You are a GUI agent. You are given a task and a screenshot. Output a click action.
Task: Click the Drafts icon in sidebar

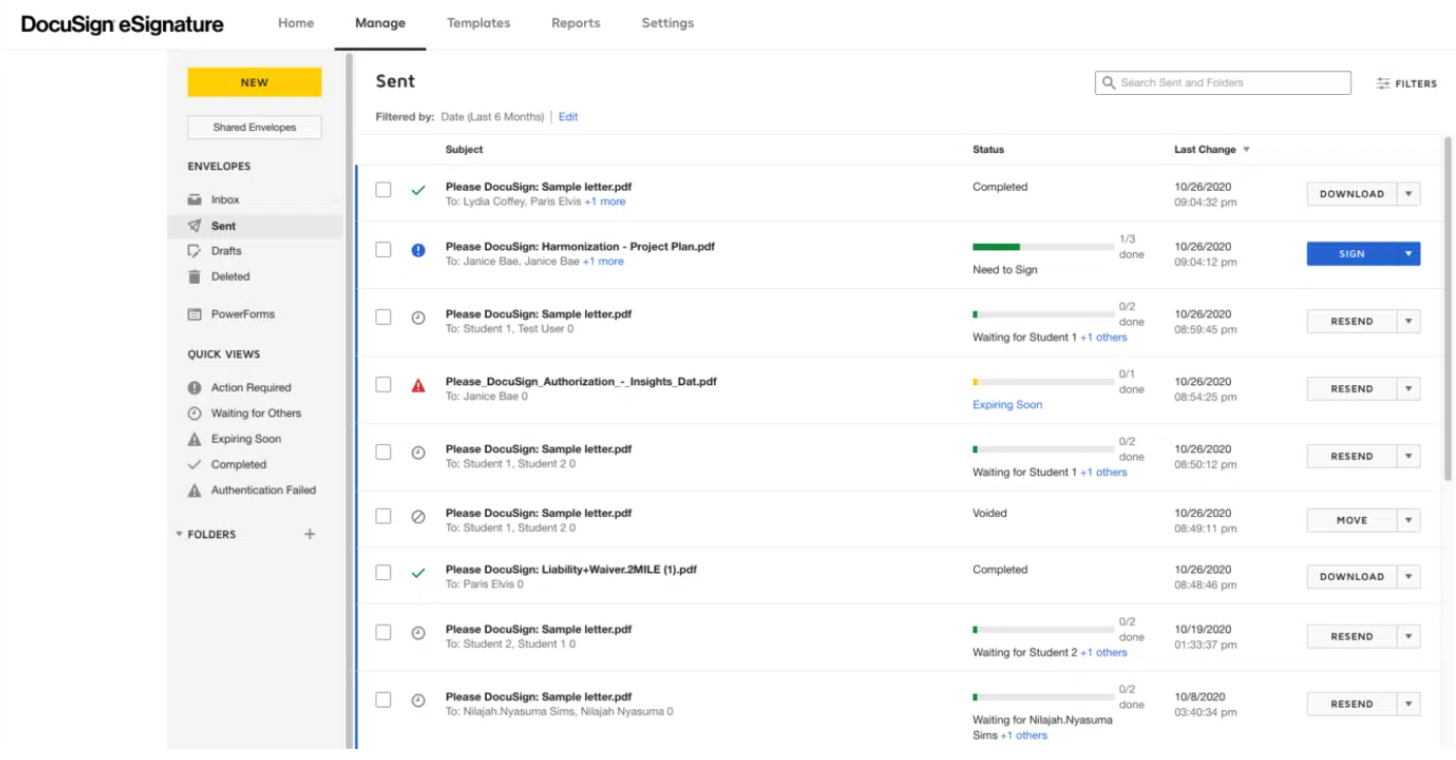click(195, 251)
